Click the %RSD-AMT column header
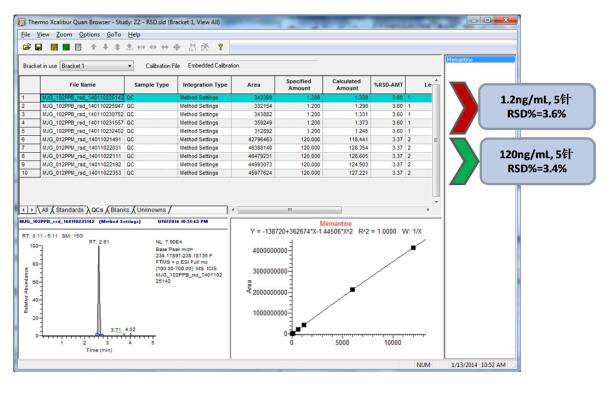The width and height of the screenshot is (605, 394). point(388,85)
